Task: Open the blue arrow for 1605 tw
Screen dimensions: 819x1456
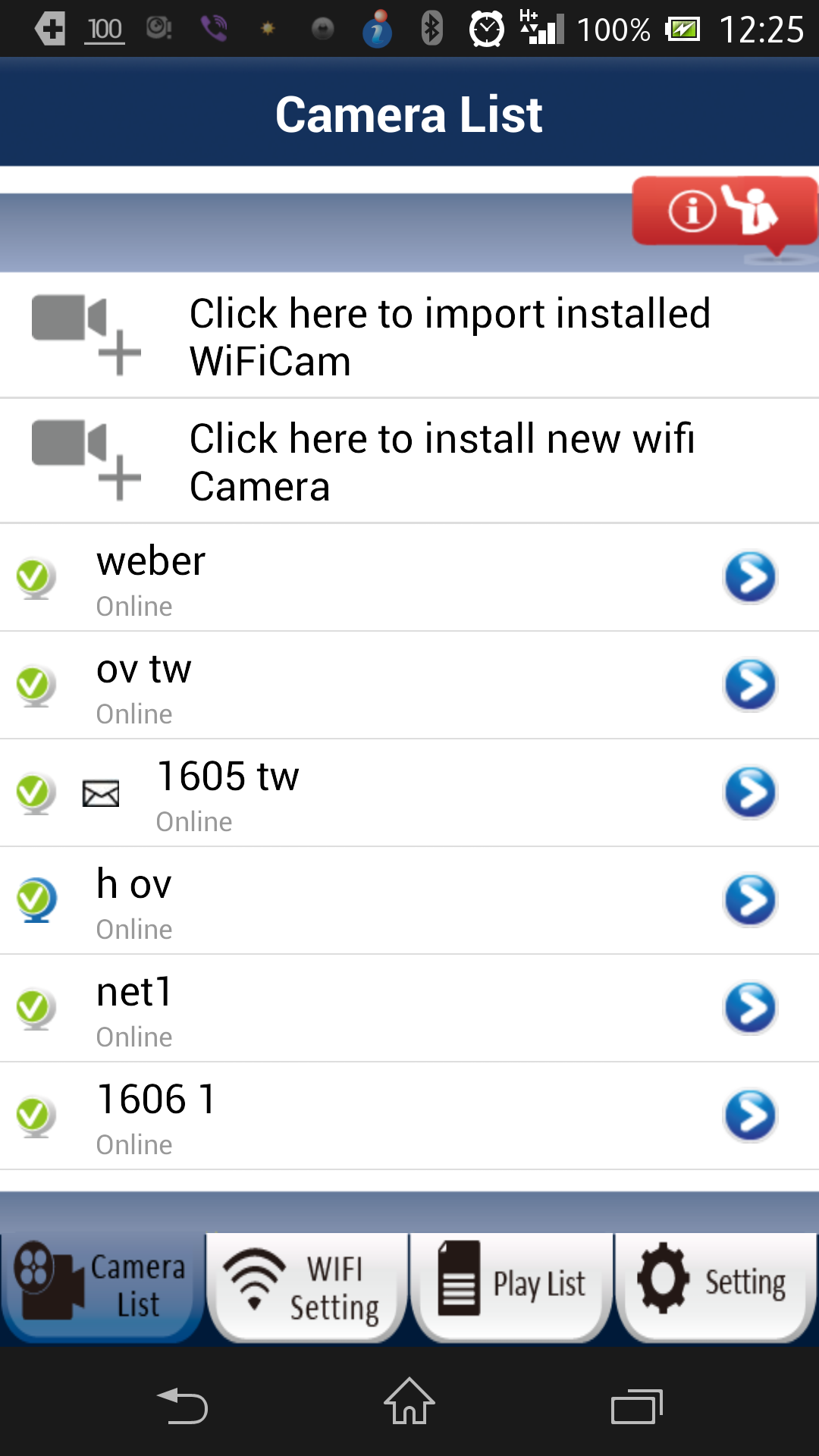Action: pos(750,793)
